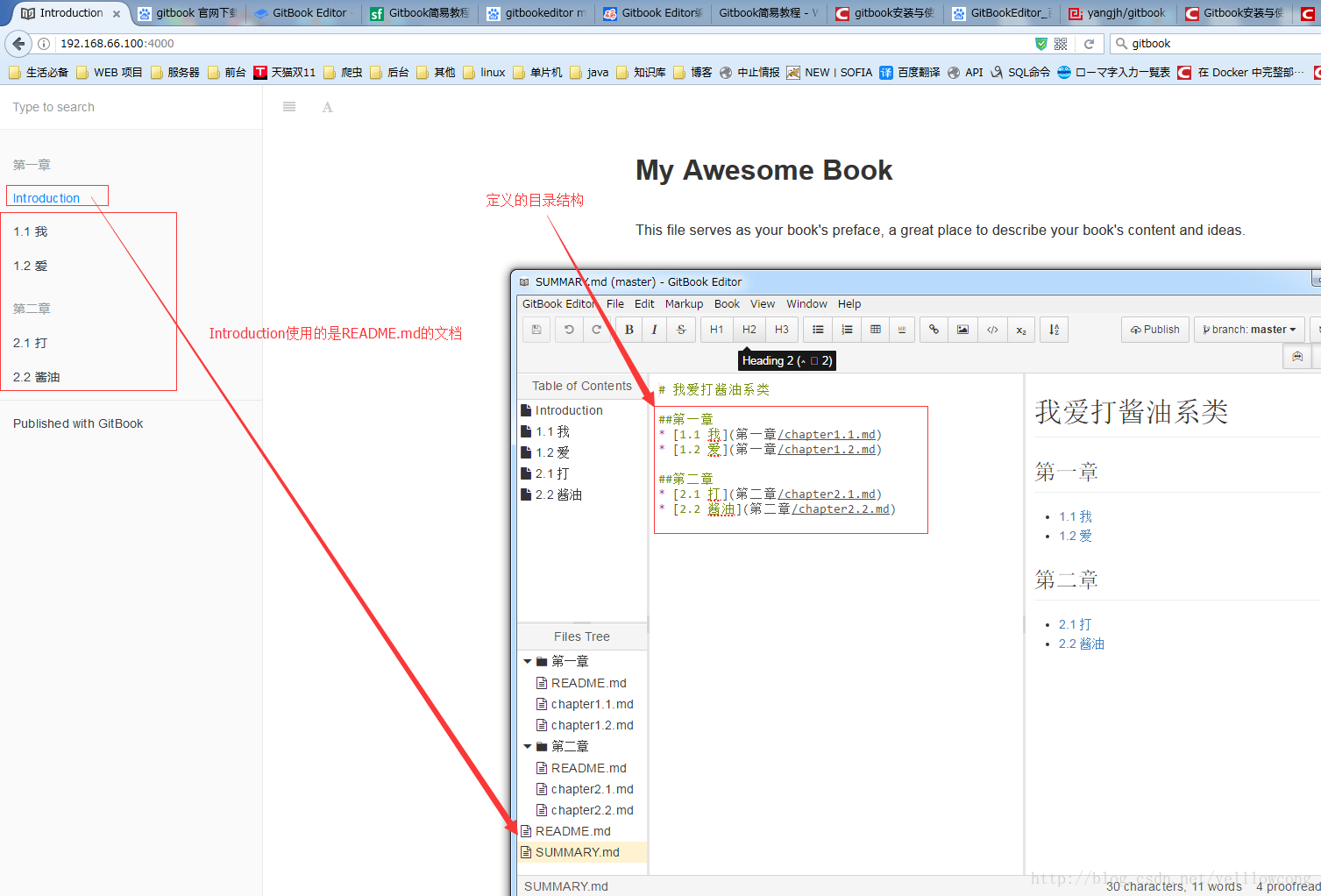This screenshot has height=896, width=1321.
Task: Open chapter2.2.md in Files Tree
Action: tap(592, 810)
